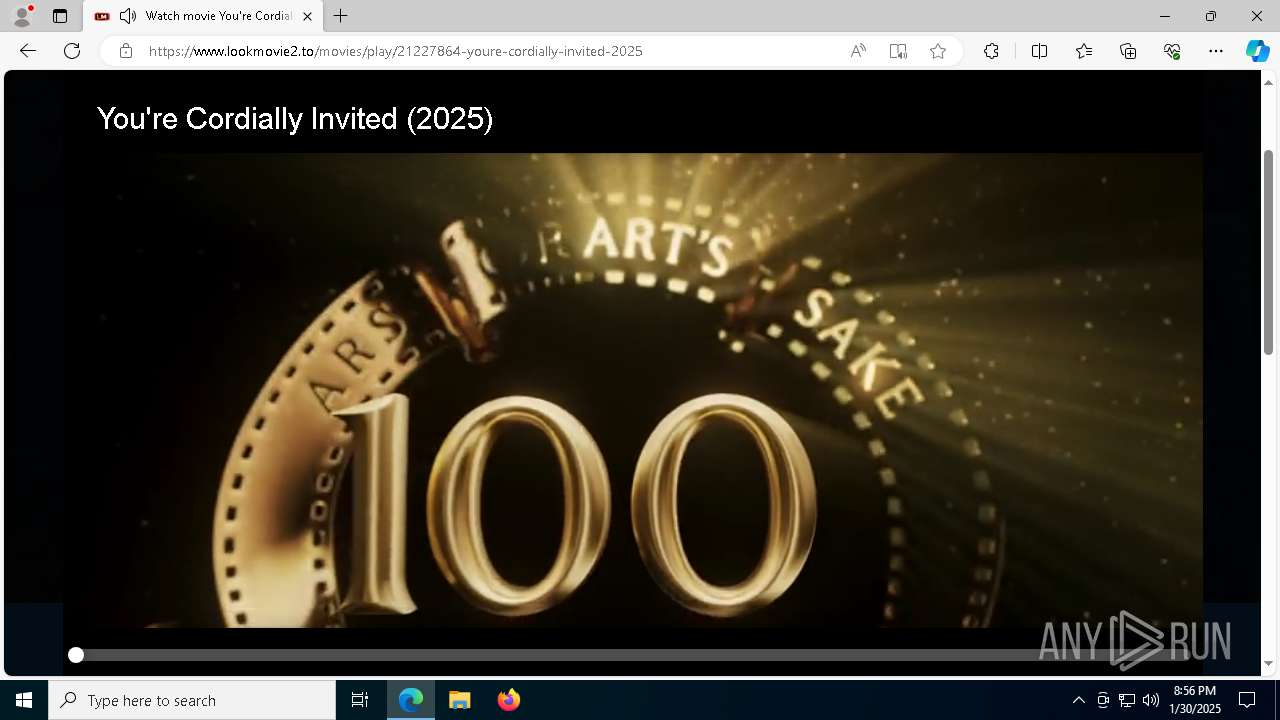Open Browser essentials heart icon
This screenshot has height=720, width=1280.
tap(1172, 51)
